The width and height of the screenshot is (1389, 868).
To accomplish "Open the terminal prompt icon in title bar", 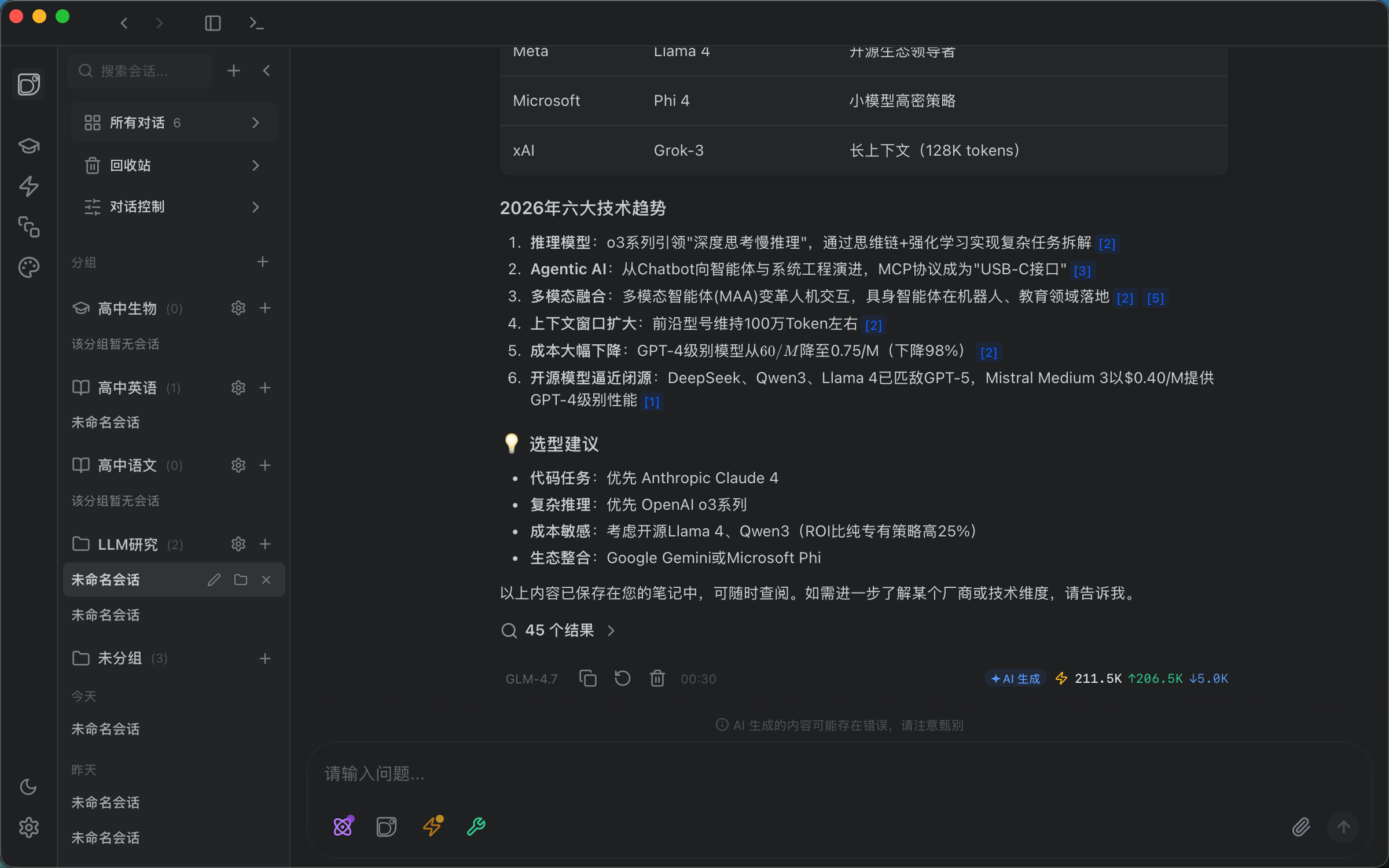I will tap(256, 23).
